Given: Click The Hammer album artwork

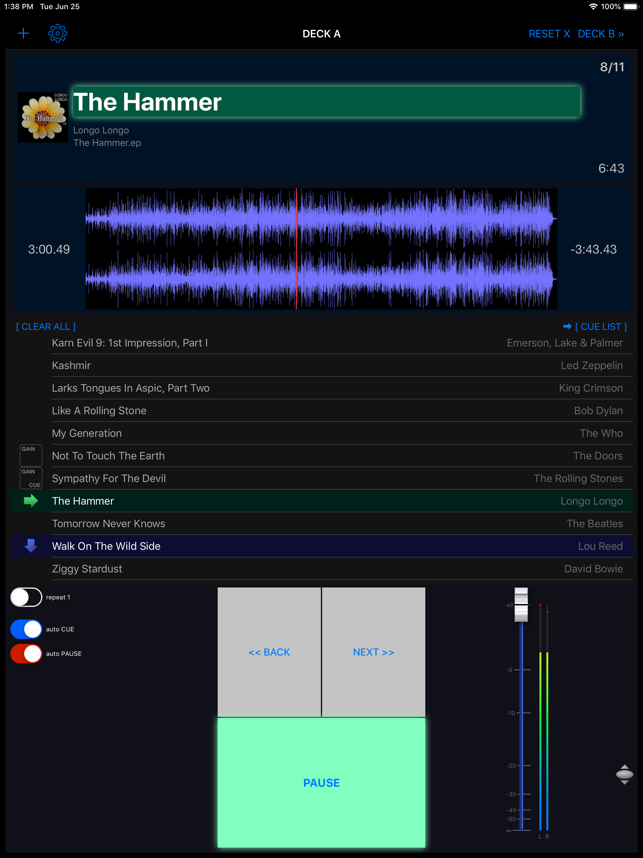Looking at the screenshot, I should point(43,117).
